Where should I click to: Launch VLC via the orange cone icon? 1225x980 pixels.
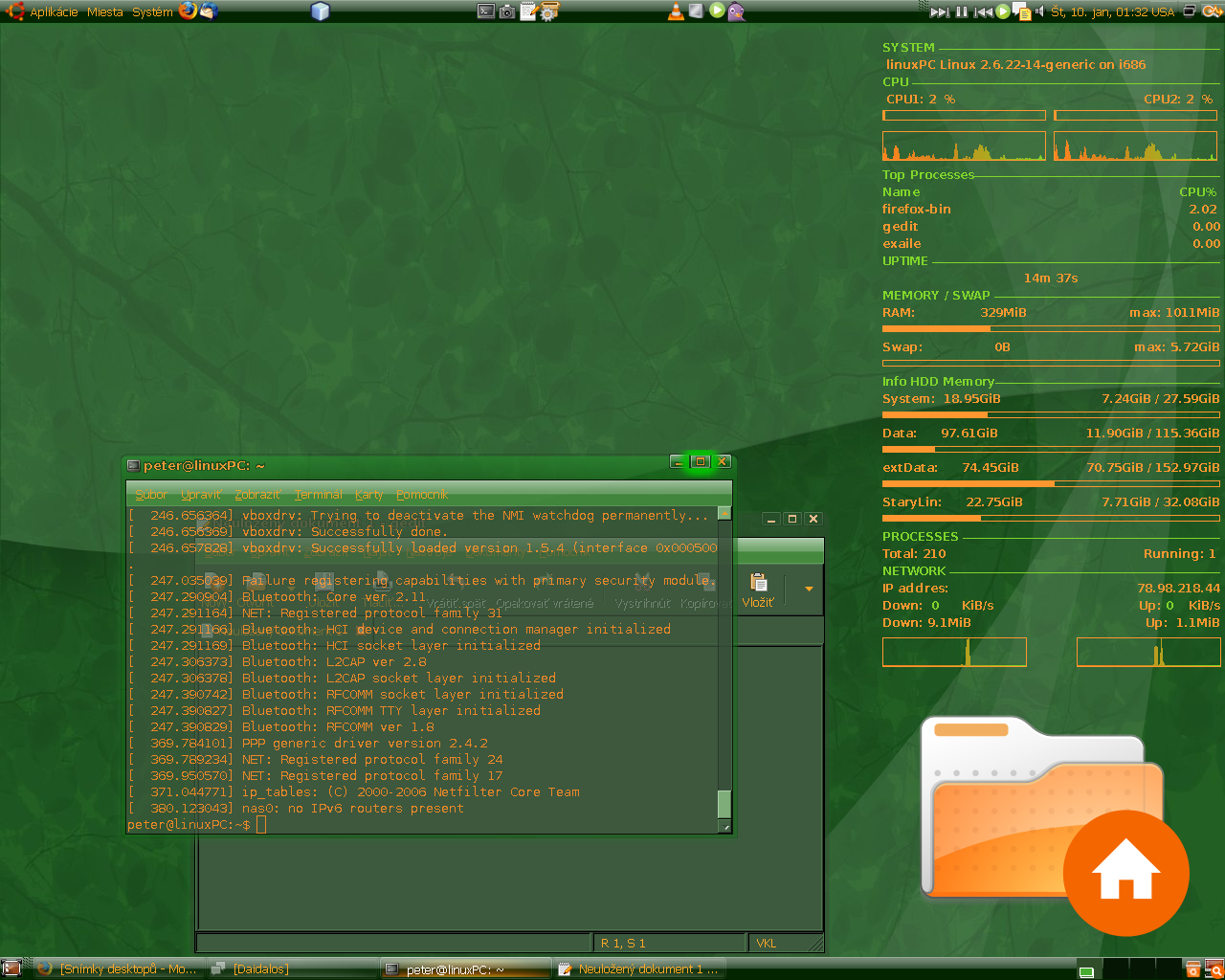click(676, 11)
